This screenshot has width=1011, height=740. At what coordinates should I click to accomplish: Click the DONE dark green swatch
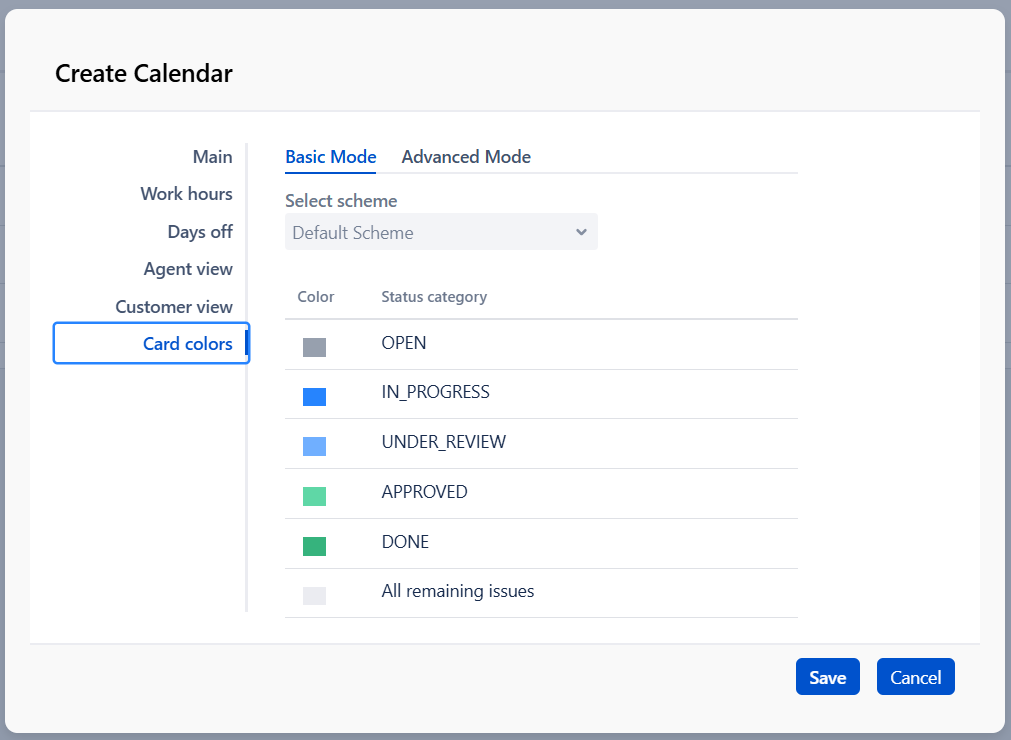314,546
